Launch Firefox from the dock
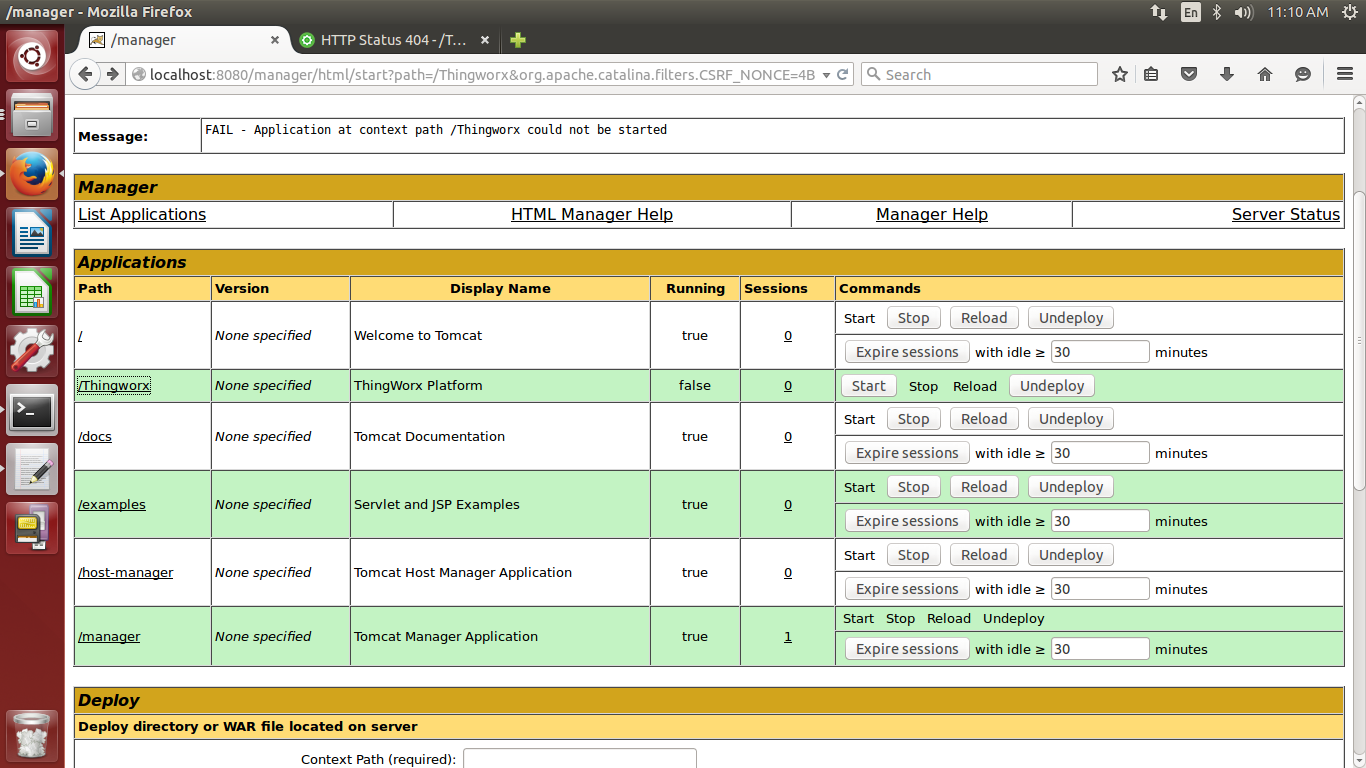This screenshot has height=768, width=1366. [32, 174]
